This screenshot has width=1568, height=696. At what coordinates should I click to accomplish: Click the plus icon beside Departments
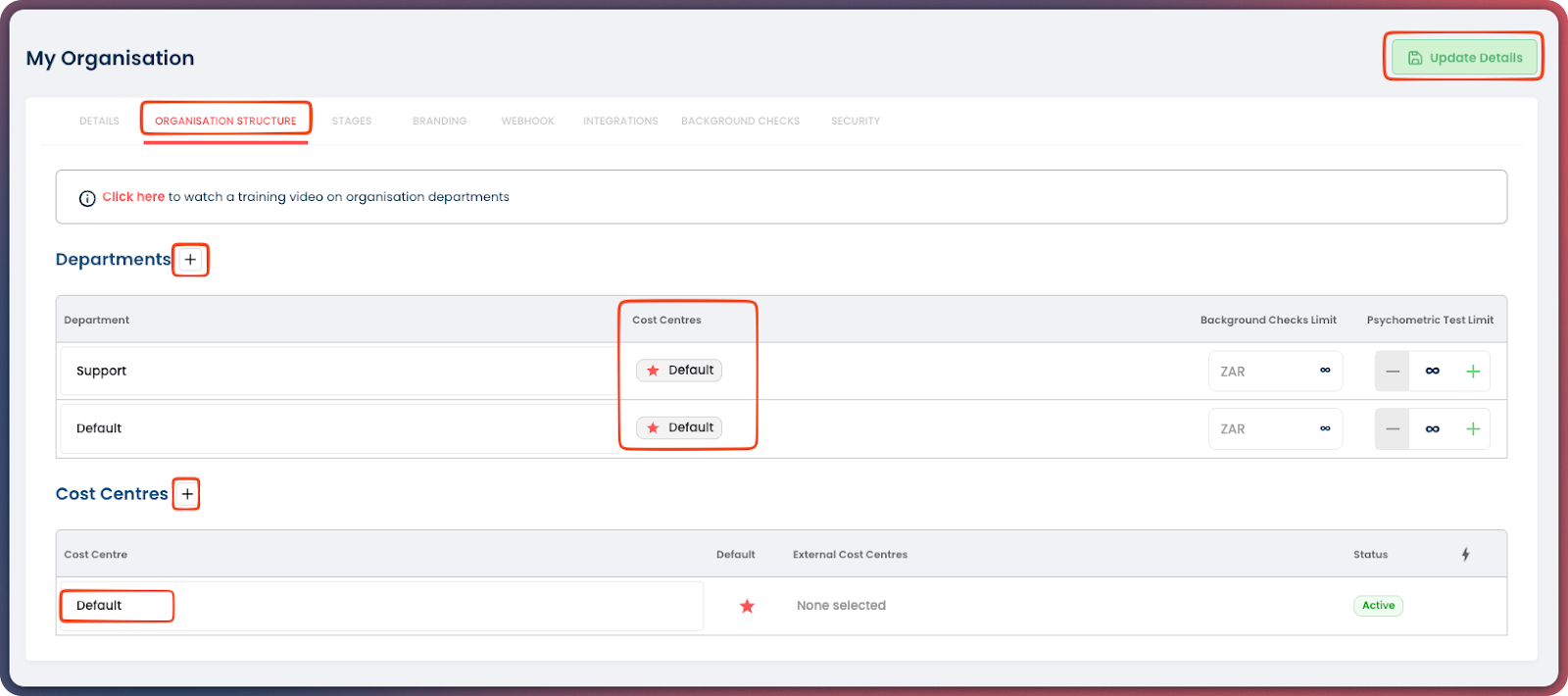[x=190, y=260]
